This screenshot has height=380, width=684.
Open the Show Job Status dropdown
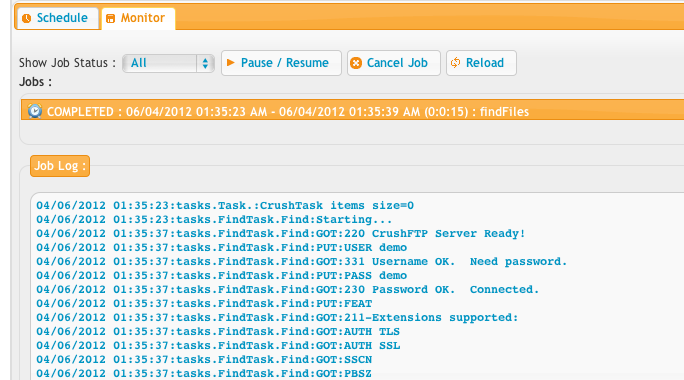click(x=168, y=63)
